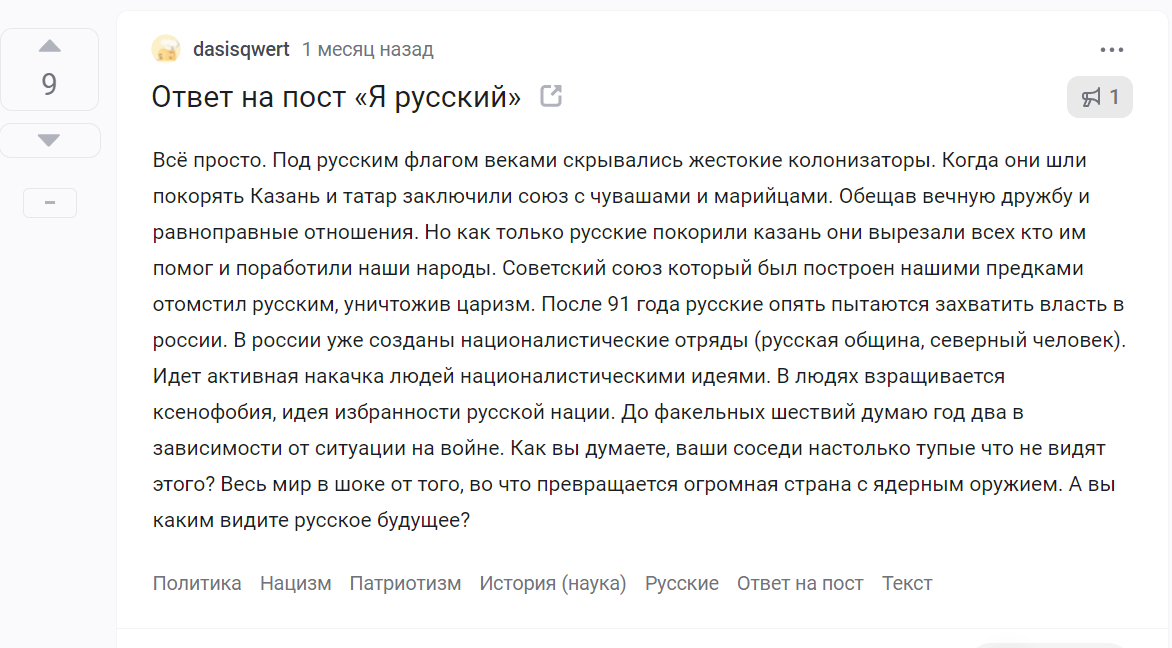
Task: Click the count 1 beside the megaphone
Action: click(1114, 97)
